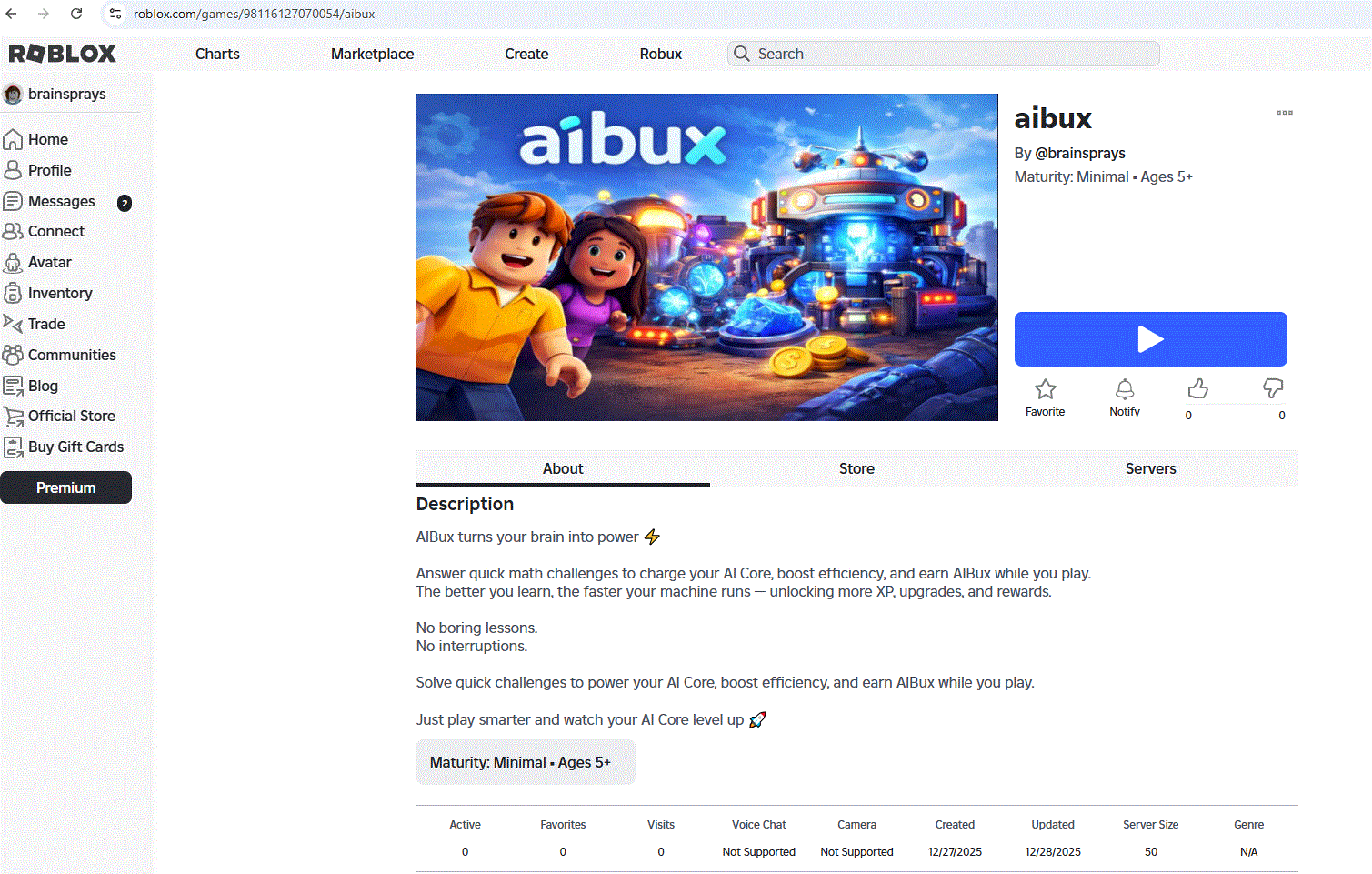Open Communities from the sidebar
This screenshot has height=874, width=1372.
[72, 355]
